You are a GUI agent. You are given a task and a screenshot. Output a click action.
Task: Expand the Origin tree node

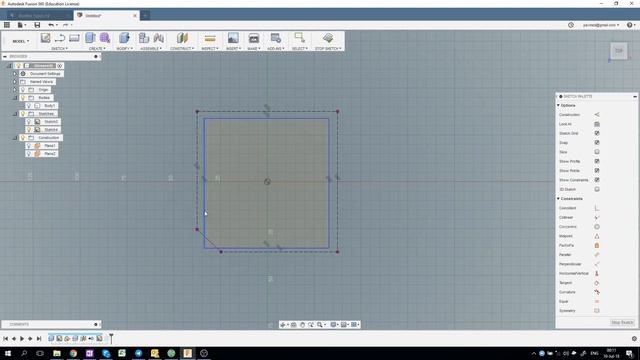coord(15,90)
